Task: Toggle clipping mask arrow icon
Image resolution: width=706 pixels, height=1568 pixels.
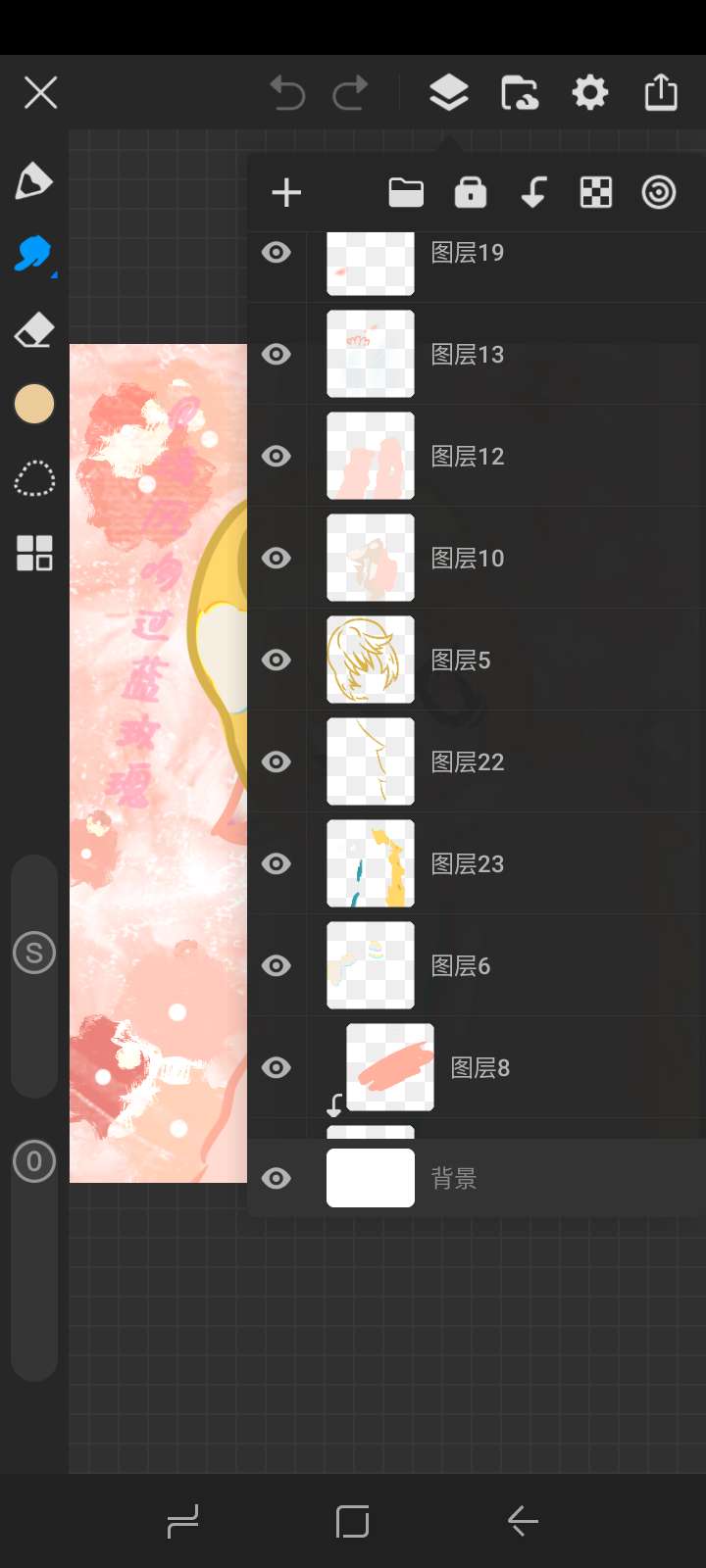Action: point(533,193)
